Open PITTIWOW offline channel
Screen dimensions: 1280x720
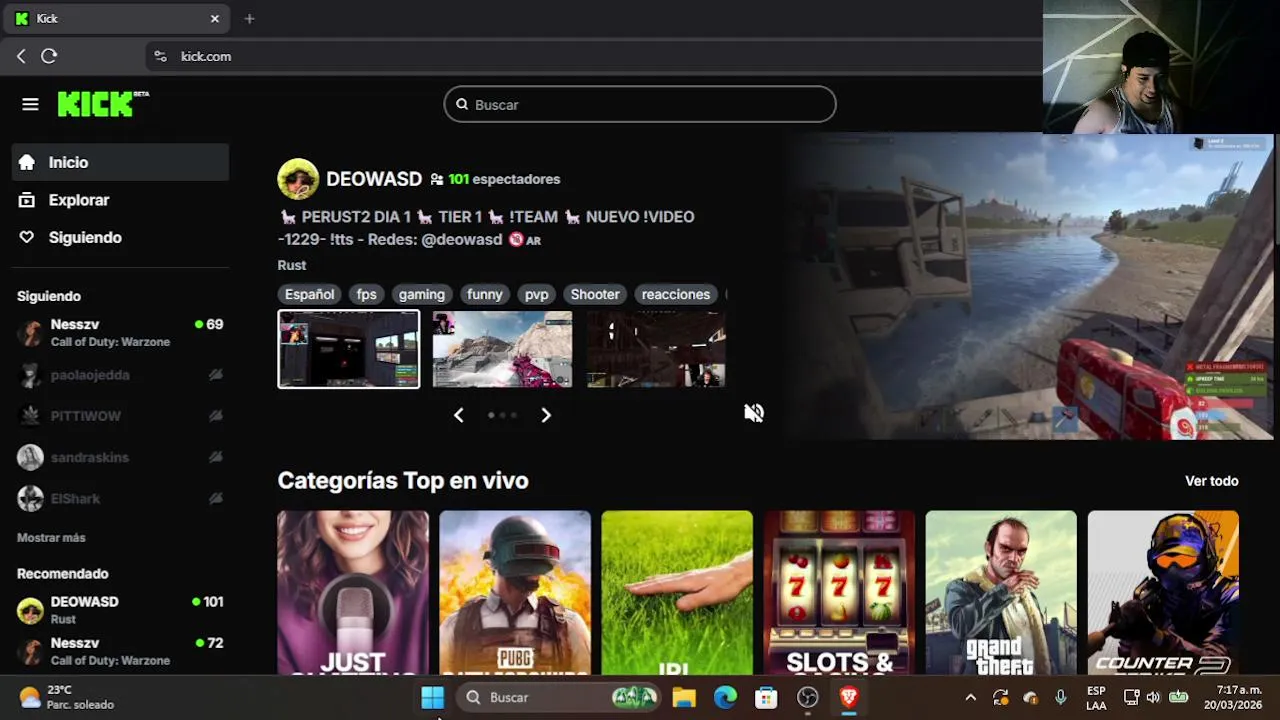120,416
